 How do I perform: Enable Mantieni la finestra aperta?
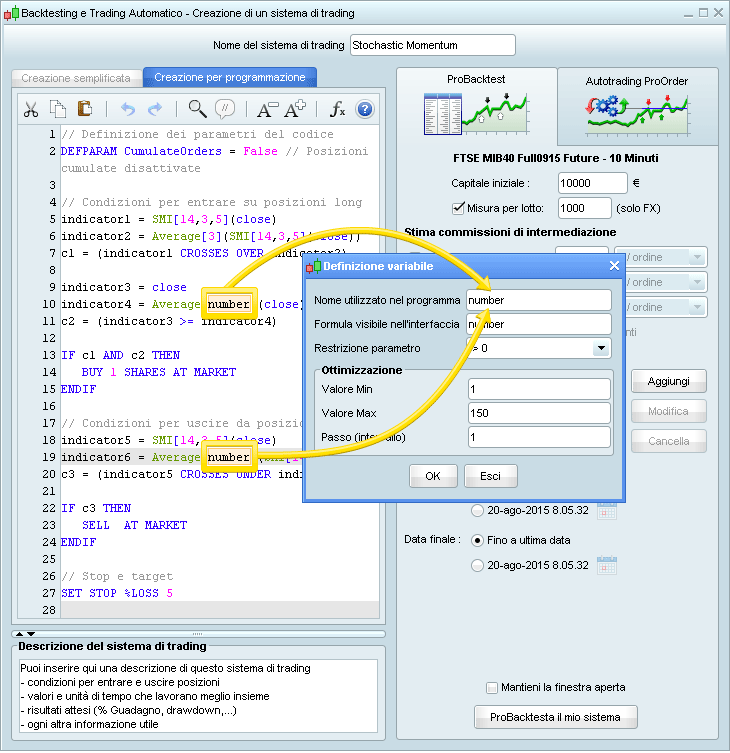(x=492, y=687)
